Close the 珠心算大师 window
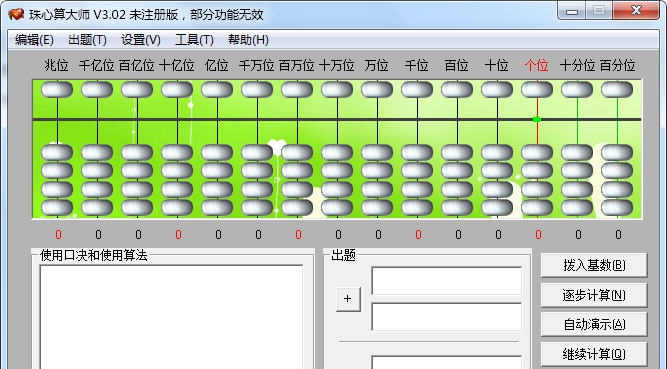667x369 pixels. (x=636, y=11)
